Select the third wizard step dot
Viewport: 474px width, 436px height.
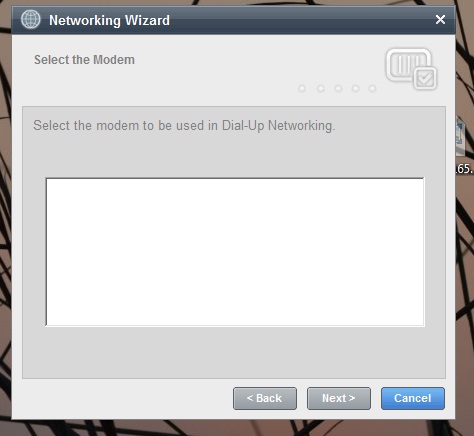(x=338, y=89)
